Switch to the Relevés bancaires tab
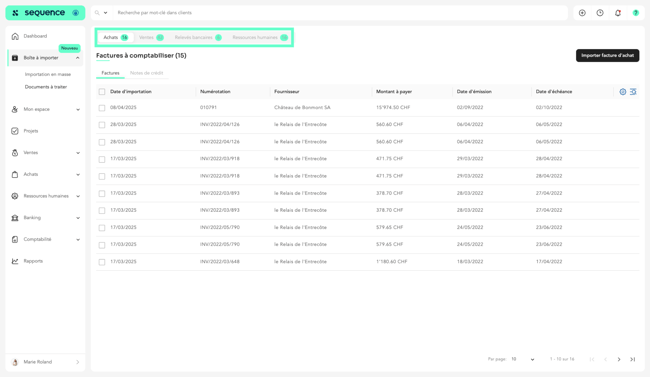The image size is (650, 377). (x=198, y=37)
